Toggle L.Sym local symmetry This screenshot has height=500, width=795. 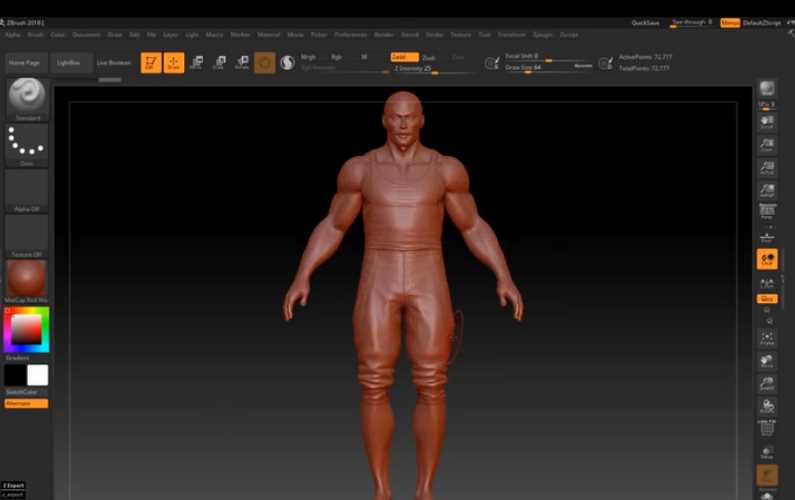tap(767, 282)
